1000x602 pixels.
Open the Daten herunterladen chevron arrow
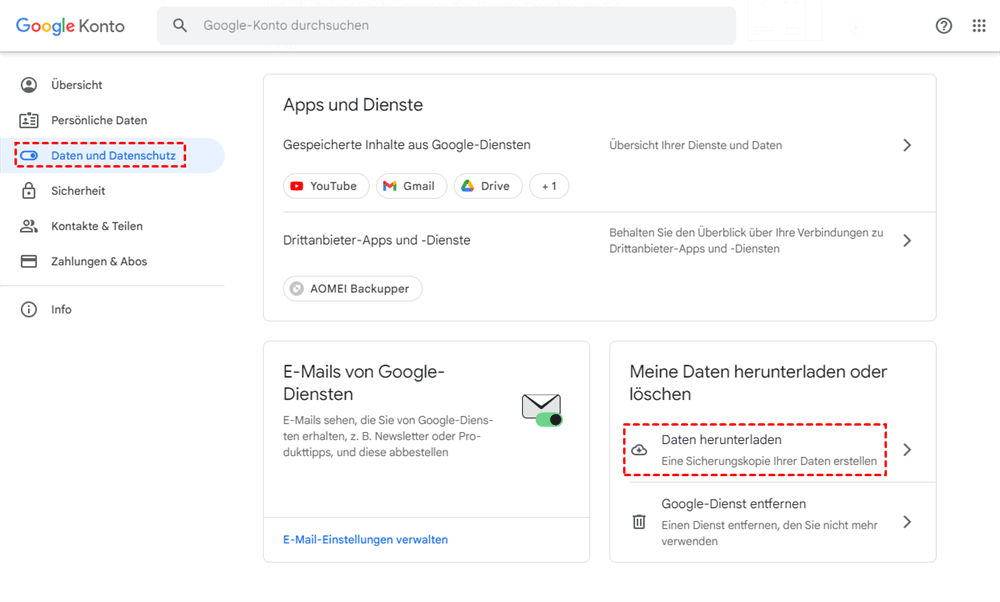coord(907,450)
